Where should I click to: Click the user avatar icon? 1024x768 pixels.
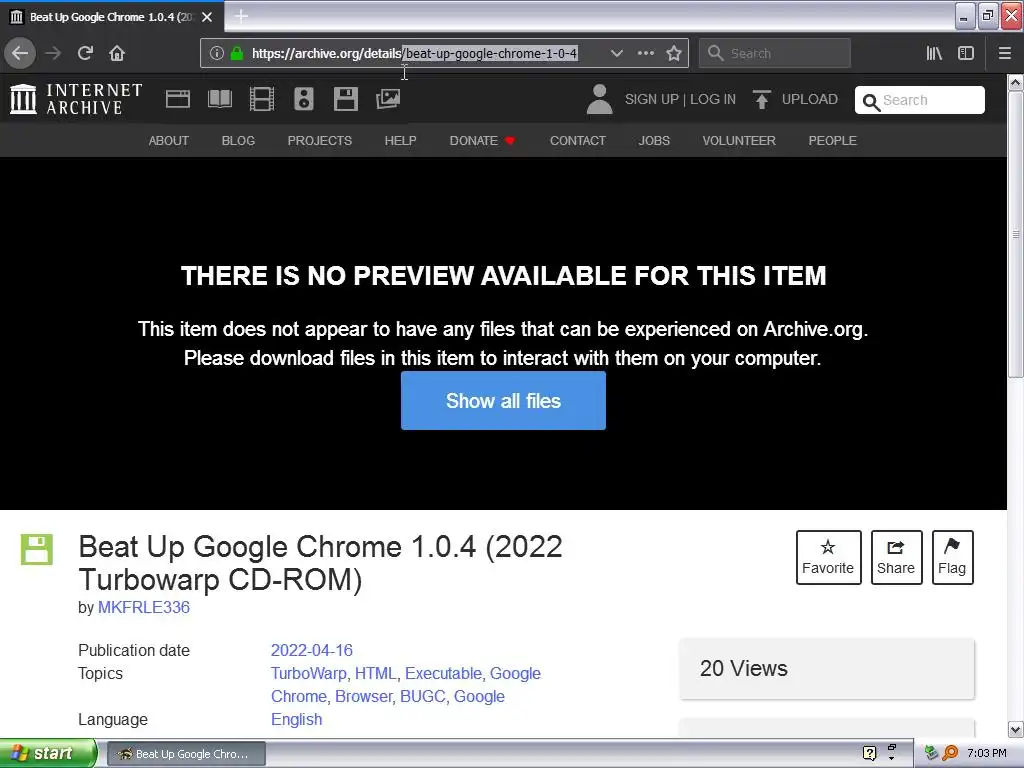click(599, 99)
